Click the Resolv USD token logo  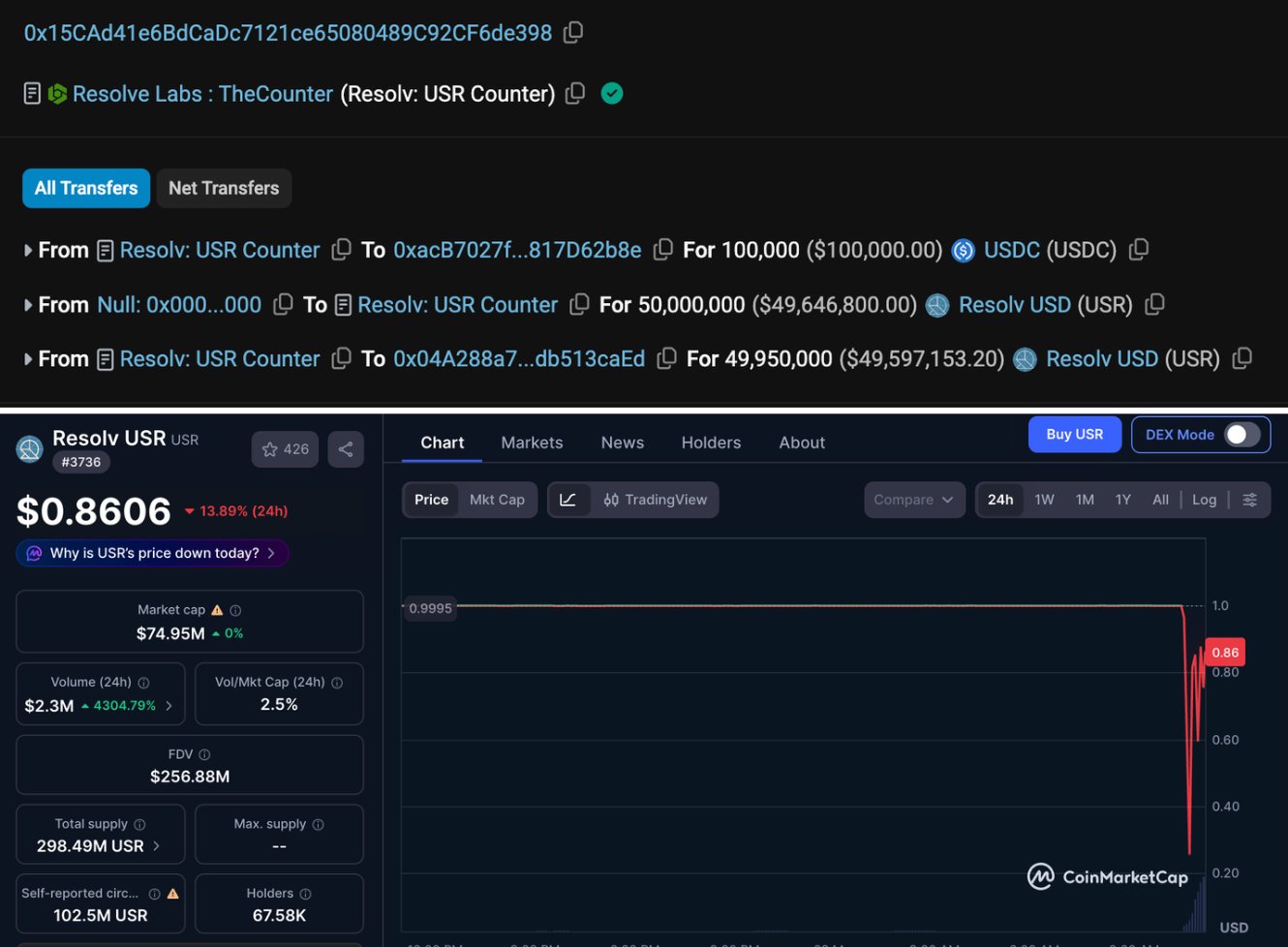click(x=936, y=304)
